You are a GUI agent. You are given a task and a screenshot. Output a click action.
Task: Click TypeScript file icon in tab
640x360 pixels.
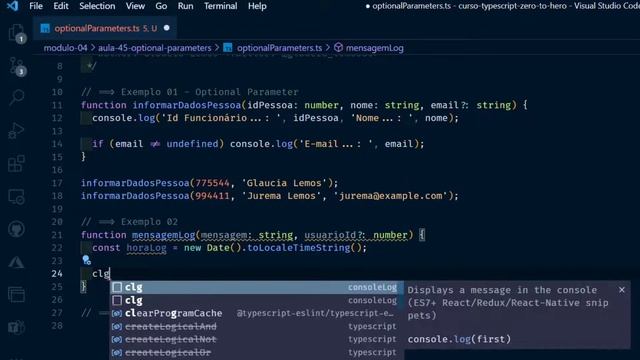click(x=45, y=28)
